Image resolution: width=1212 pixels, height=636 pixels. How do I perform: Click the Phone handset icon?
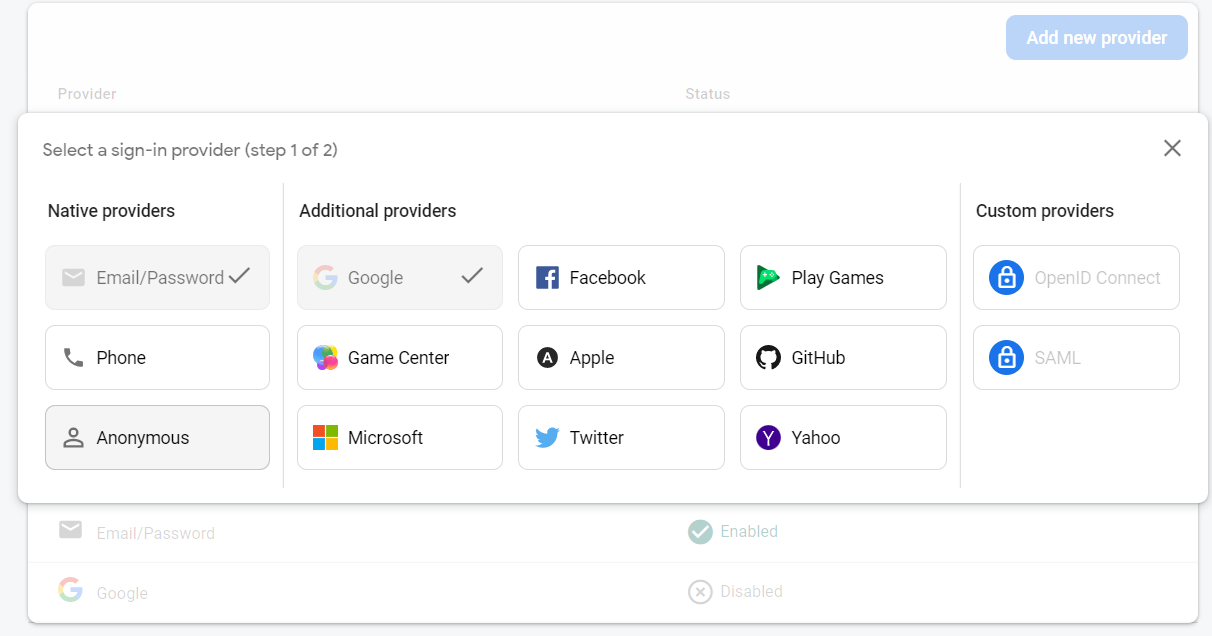[x=73, y=358]
